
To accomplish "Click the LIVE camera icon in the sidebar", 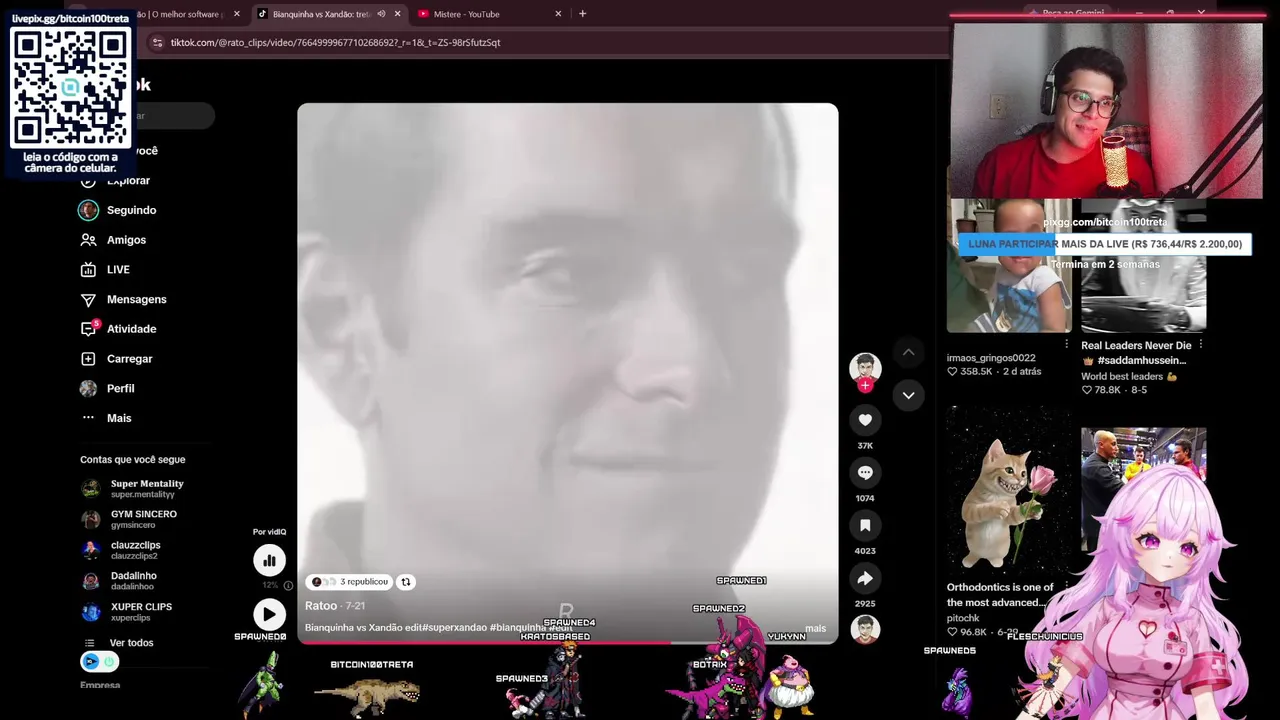I will coord(88,270).
